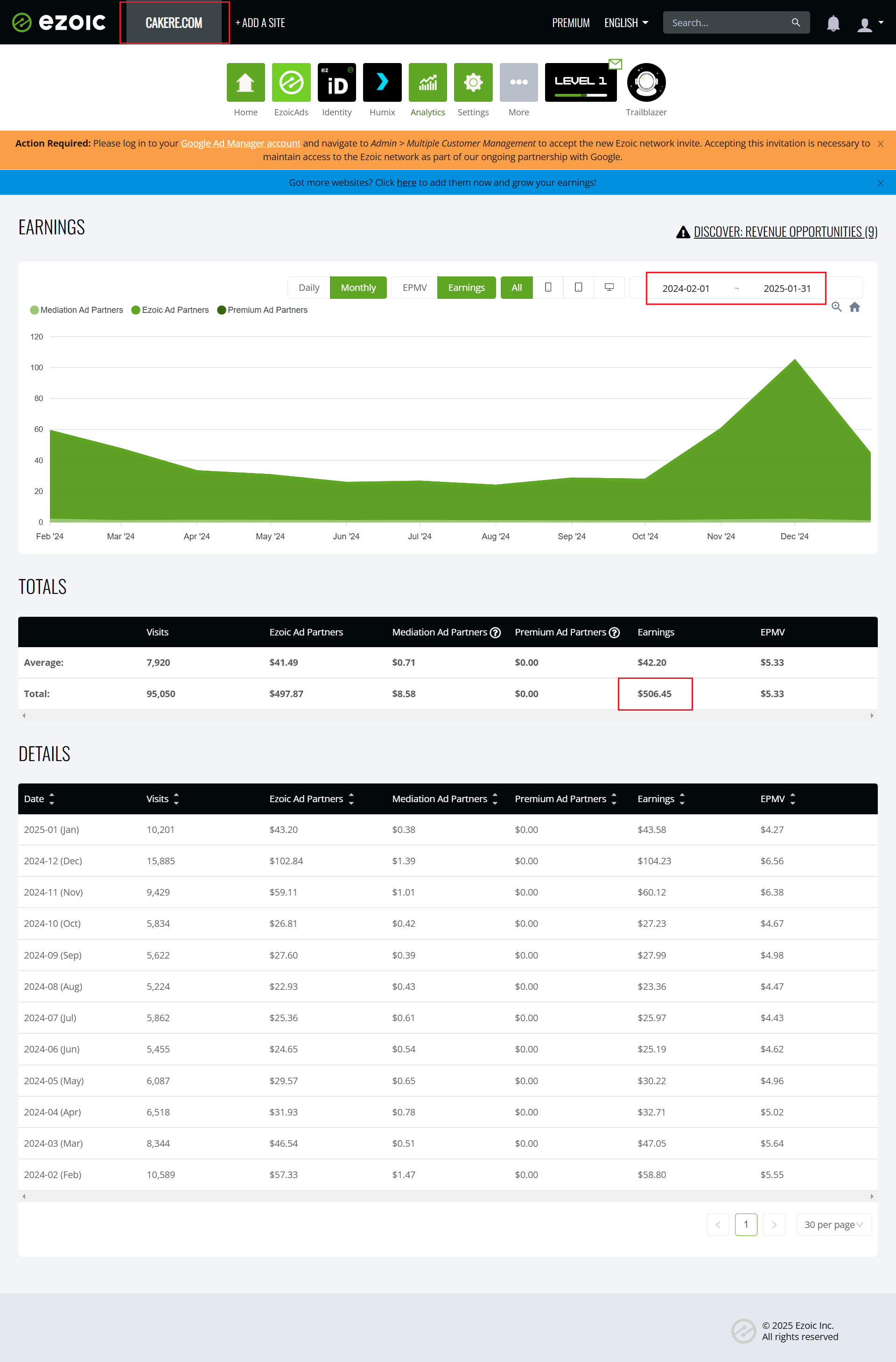Click the total earnings $506.45 value
This screenshot has height=1362, width=896.
tap(654, 693)
